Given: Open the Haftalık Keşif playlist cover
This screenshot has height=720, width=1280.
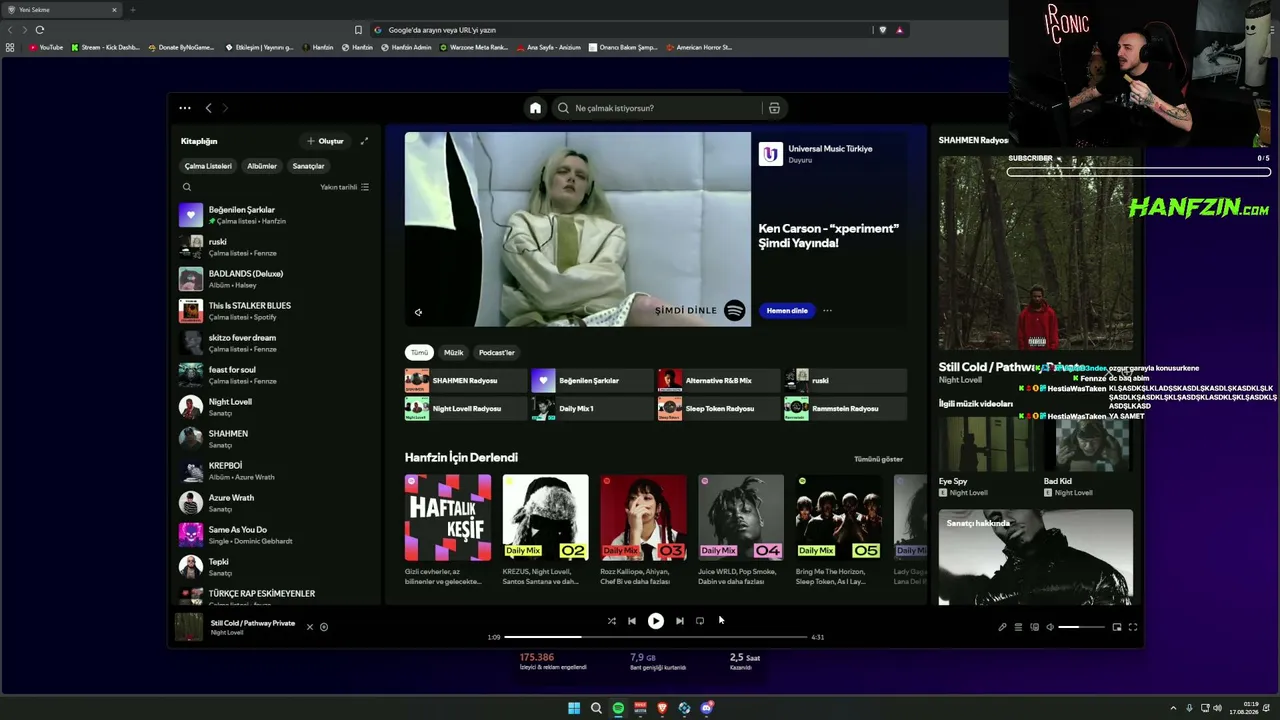Looking at the screenshot, I should pyautogui.click(x=448, y=518).
